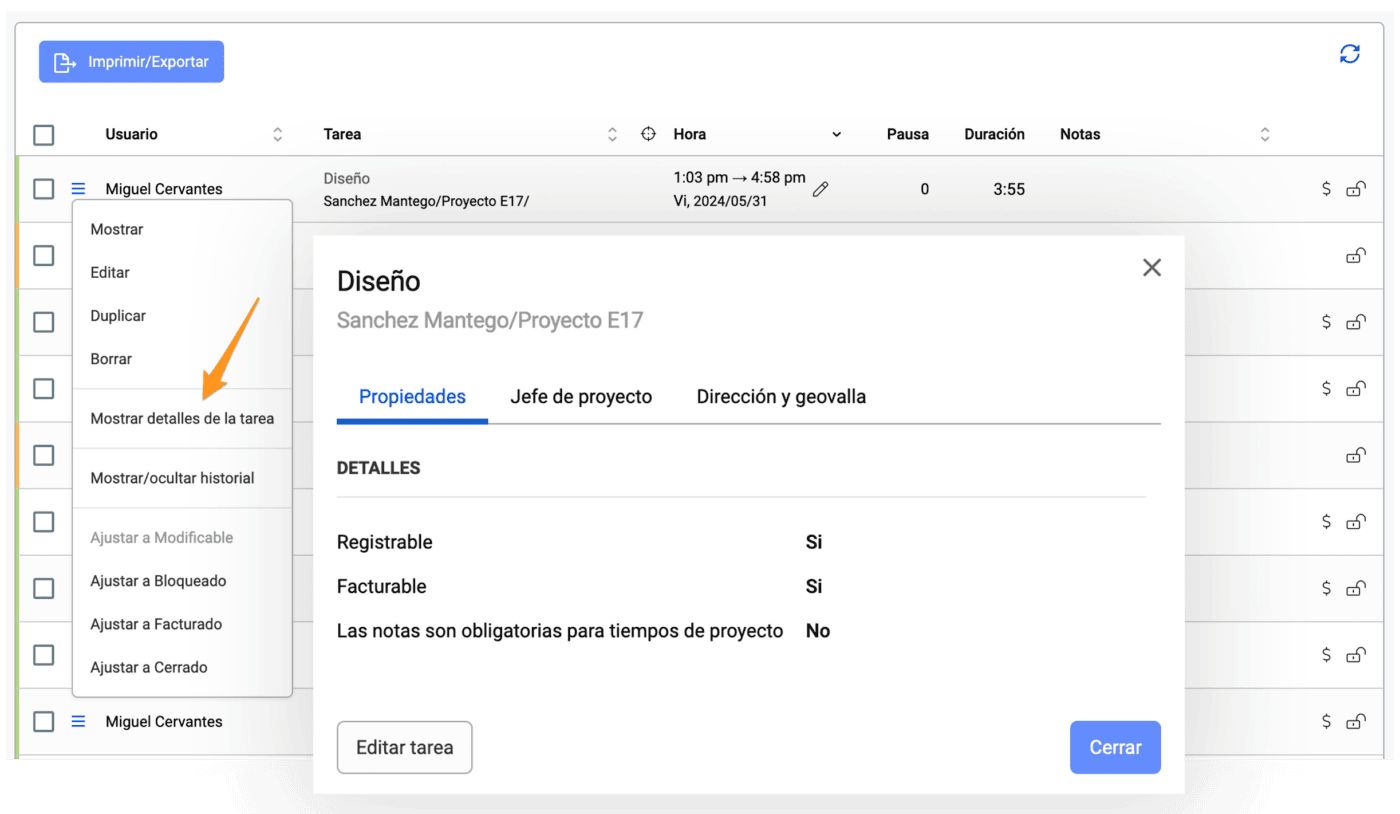Click the Si value beside Facturable
The image size is (1400, 814).
[814, 587]
